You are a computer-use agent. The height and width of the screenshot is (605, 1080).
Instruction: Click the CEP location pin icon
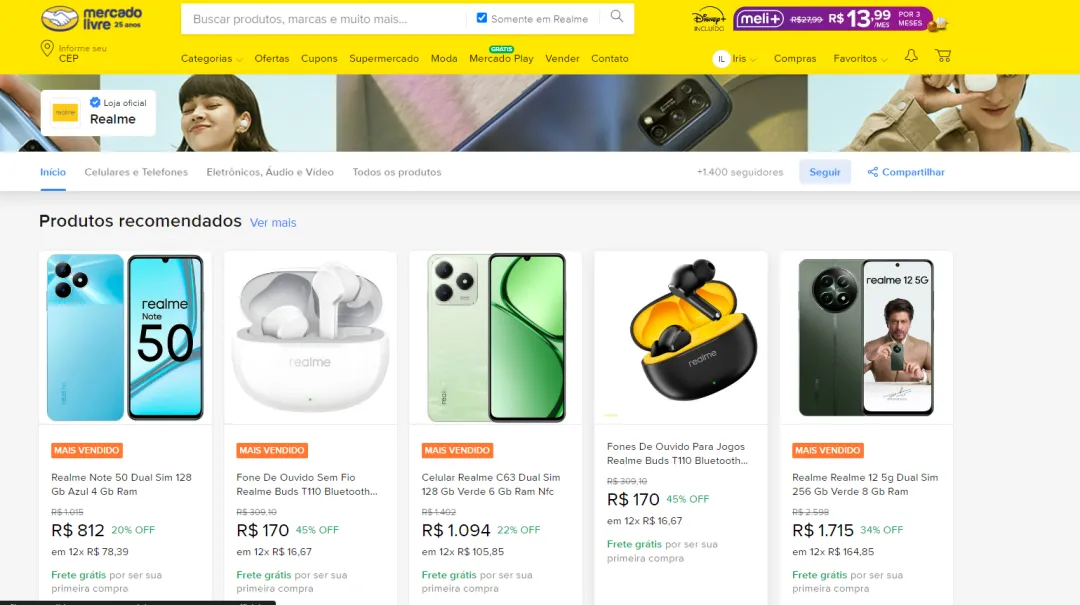46,49
